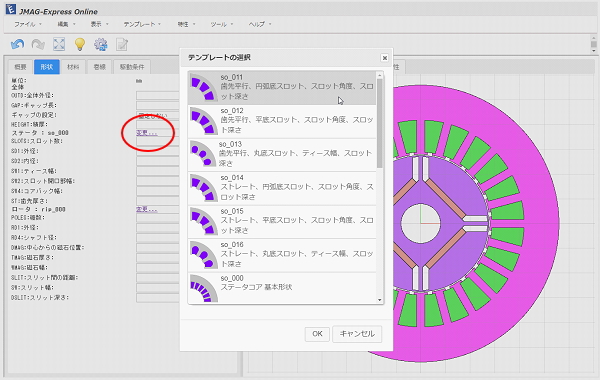This screenshot has height=380, width=600.
Task: Click the light bulb hint icon
Action: pos(80,44)
